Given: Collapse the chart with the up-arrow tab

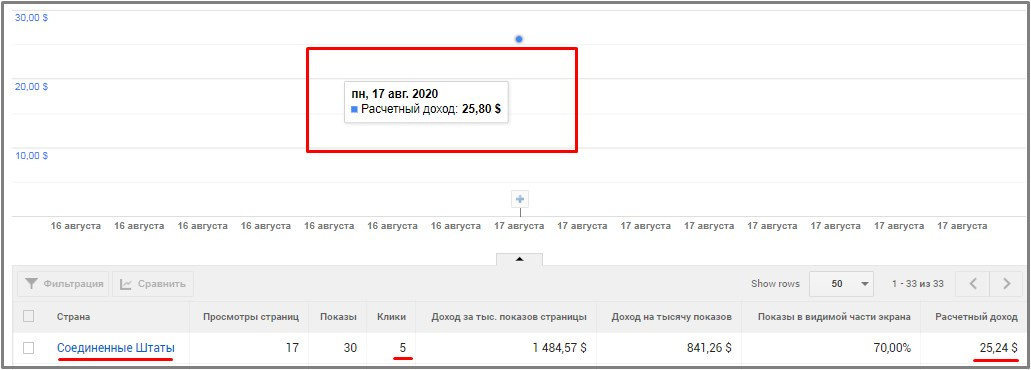Looking at the screenshot, I should [x=519, y=259].
